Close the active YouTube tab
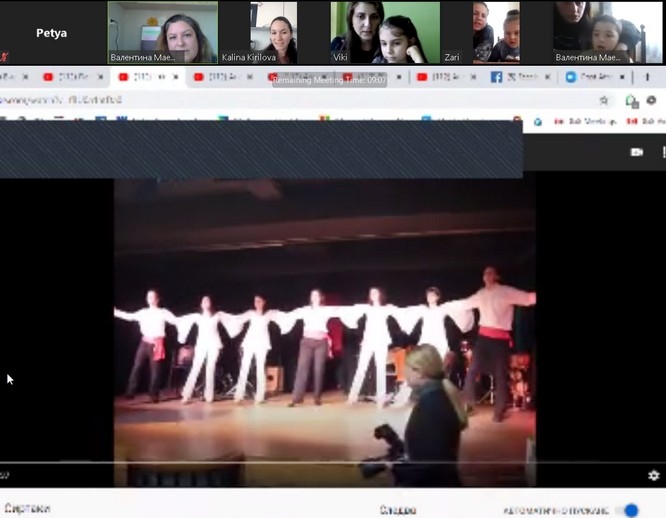666x518 pixels. pyautogui.click(x=178, y=77)
